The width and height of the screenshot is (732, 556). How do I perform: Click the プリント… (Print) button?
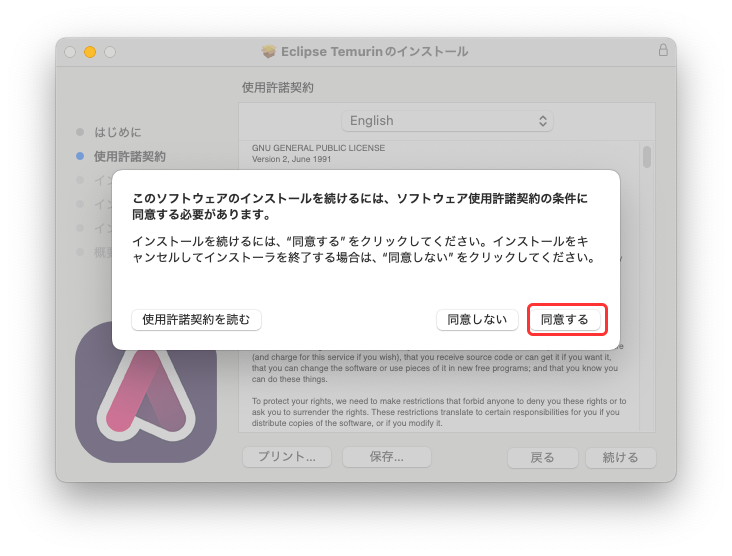pos(287,457)
